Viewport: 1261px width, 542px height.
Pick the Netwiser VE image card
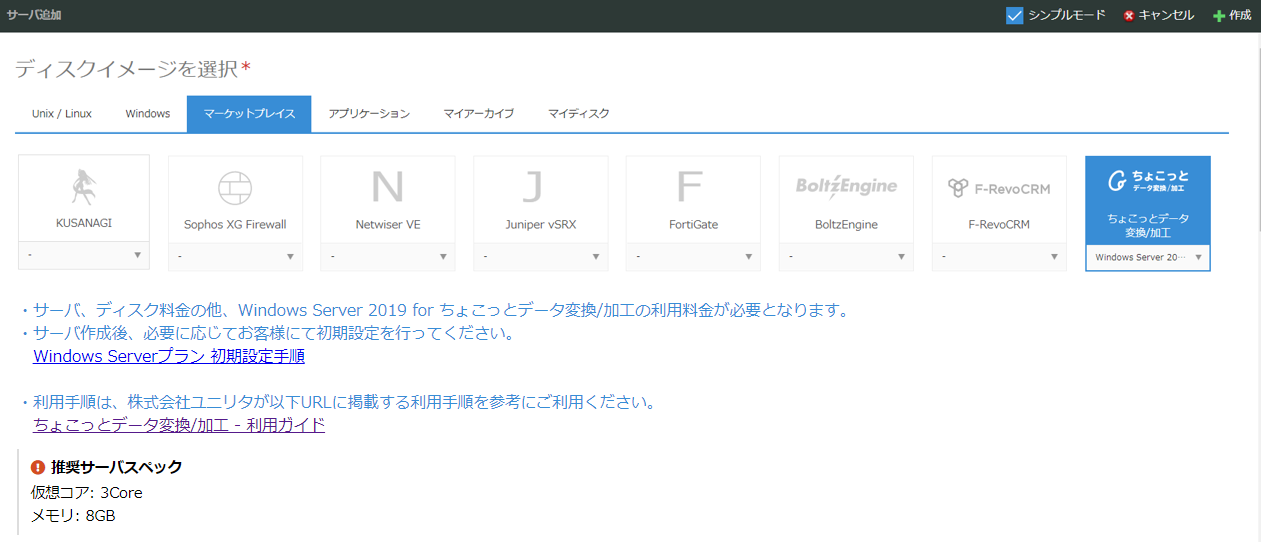(388, 199)
